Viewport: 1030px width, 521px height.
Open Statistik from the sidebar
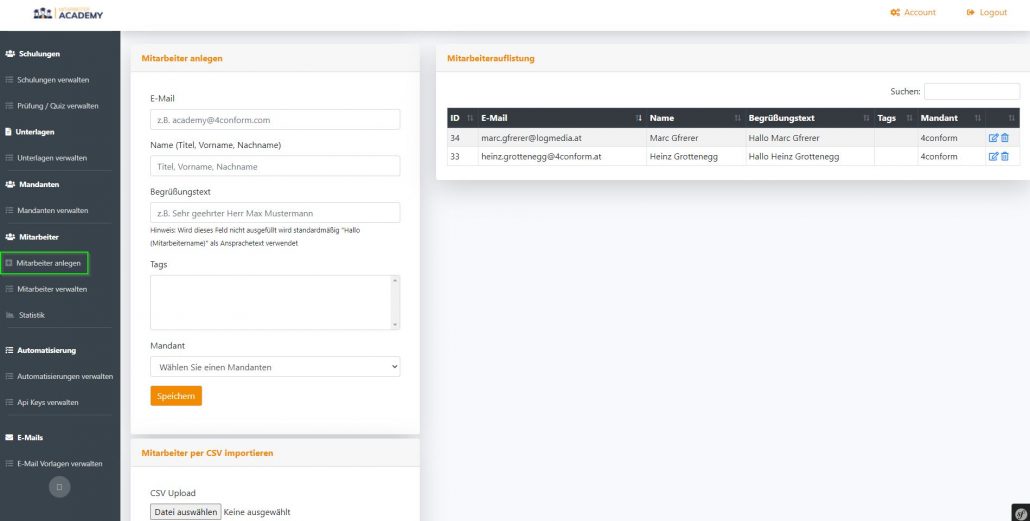coord(32,315)
